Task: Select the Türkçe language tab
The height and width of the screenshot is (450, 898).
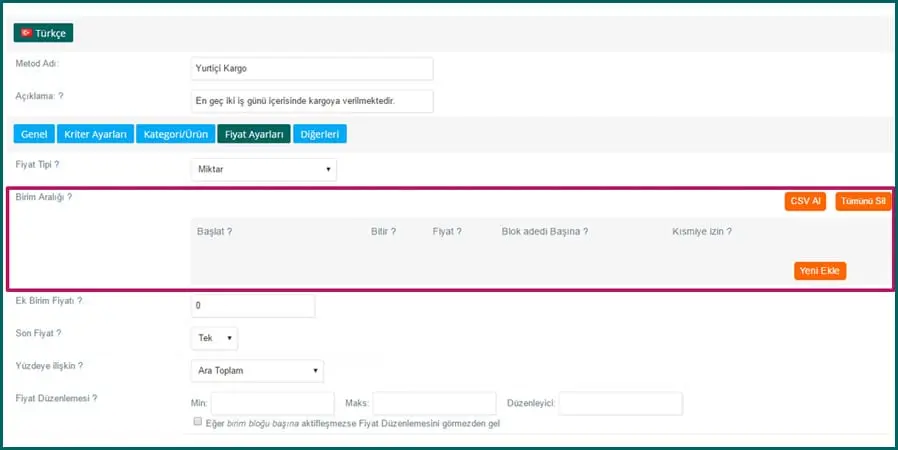Action: pyautogui.click(x=43, y=33)
